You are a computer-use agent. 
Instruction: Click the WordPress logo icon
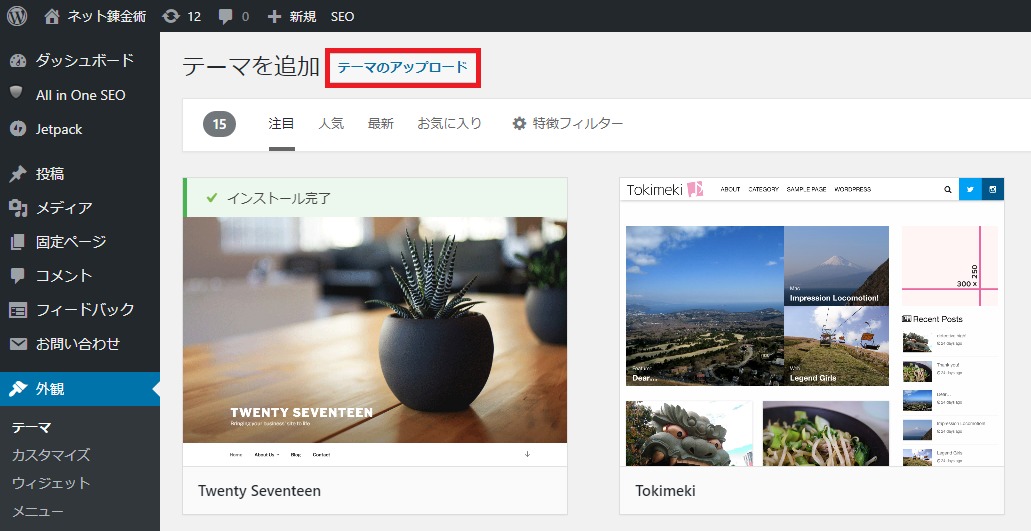click(x=17, y=16)
